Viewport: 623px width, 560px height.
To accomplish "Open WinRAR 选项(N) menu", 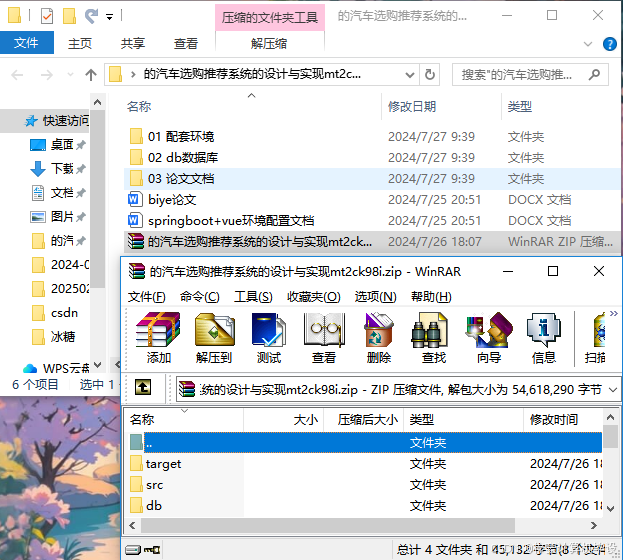I will pyautogui.click(x=375, y=296).
